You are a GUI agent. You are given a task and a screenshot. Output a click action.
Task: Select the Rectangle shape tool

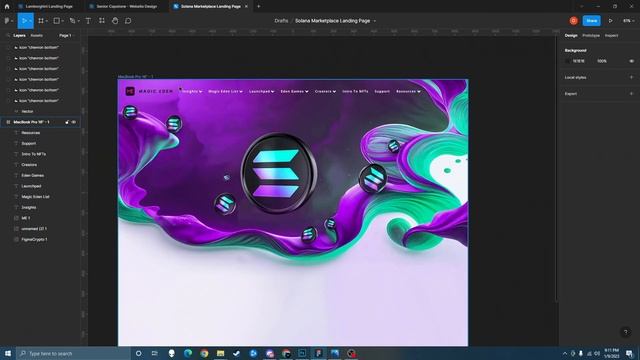coord(57,21)
